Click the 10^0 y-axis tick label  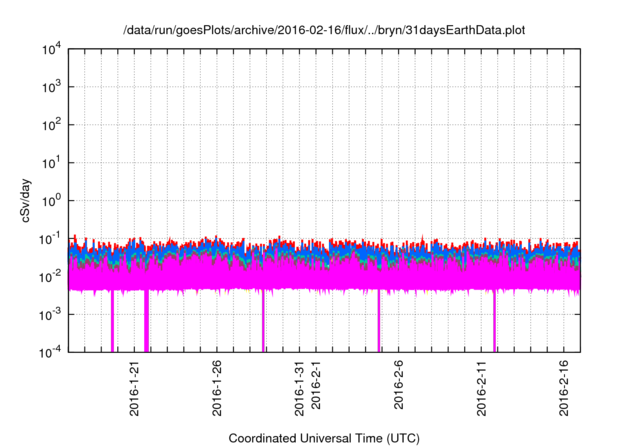tap(52, 201)
